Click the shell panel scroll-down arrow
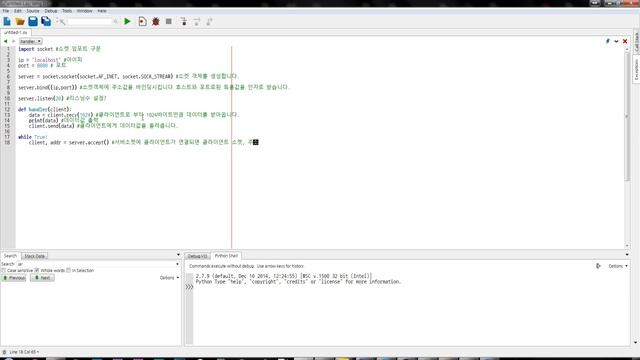Screen dimensions: 640x360 (x=635, y=343)
